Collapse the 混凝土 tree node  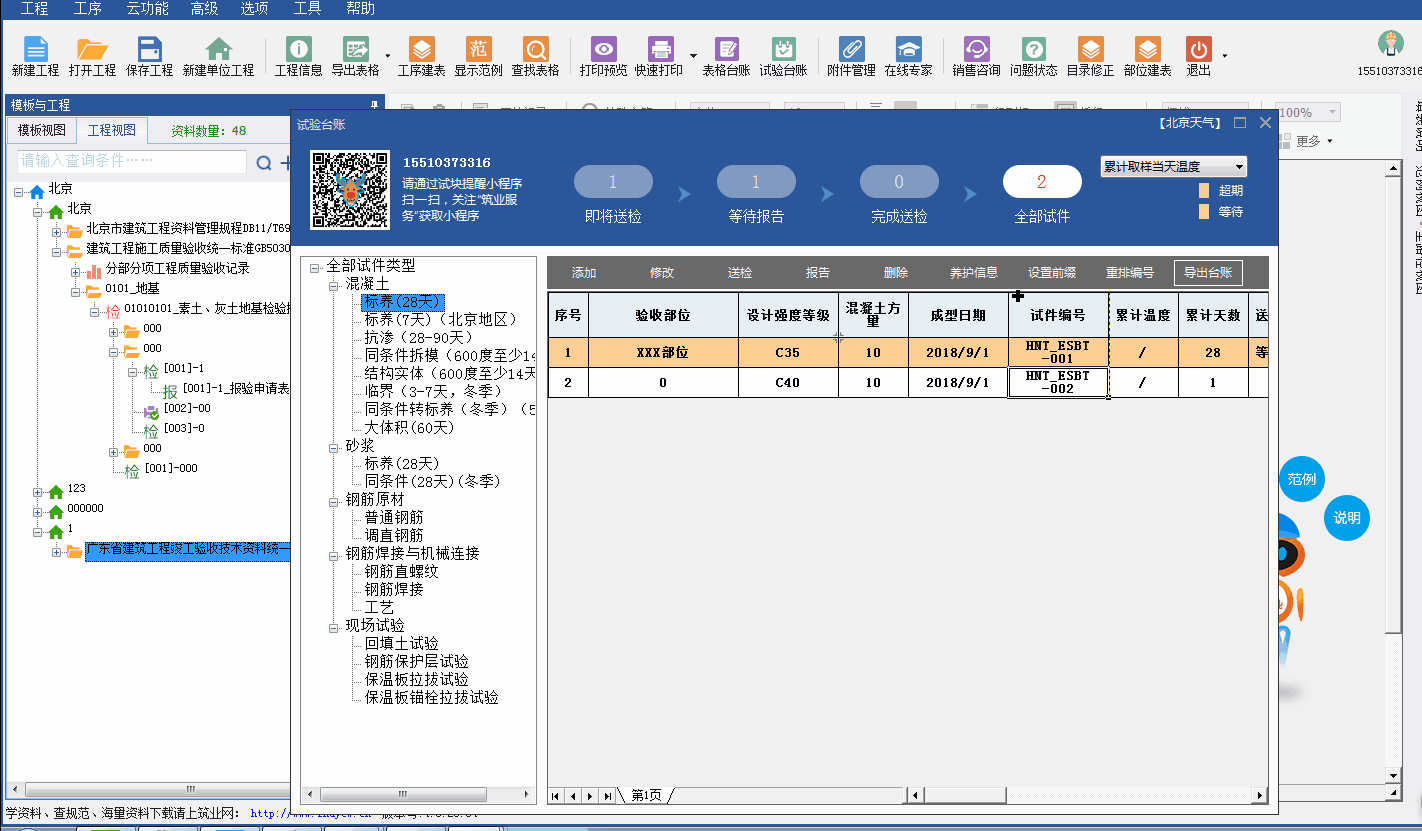point(335,285)
